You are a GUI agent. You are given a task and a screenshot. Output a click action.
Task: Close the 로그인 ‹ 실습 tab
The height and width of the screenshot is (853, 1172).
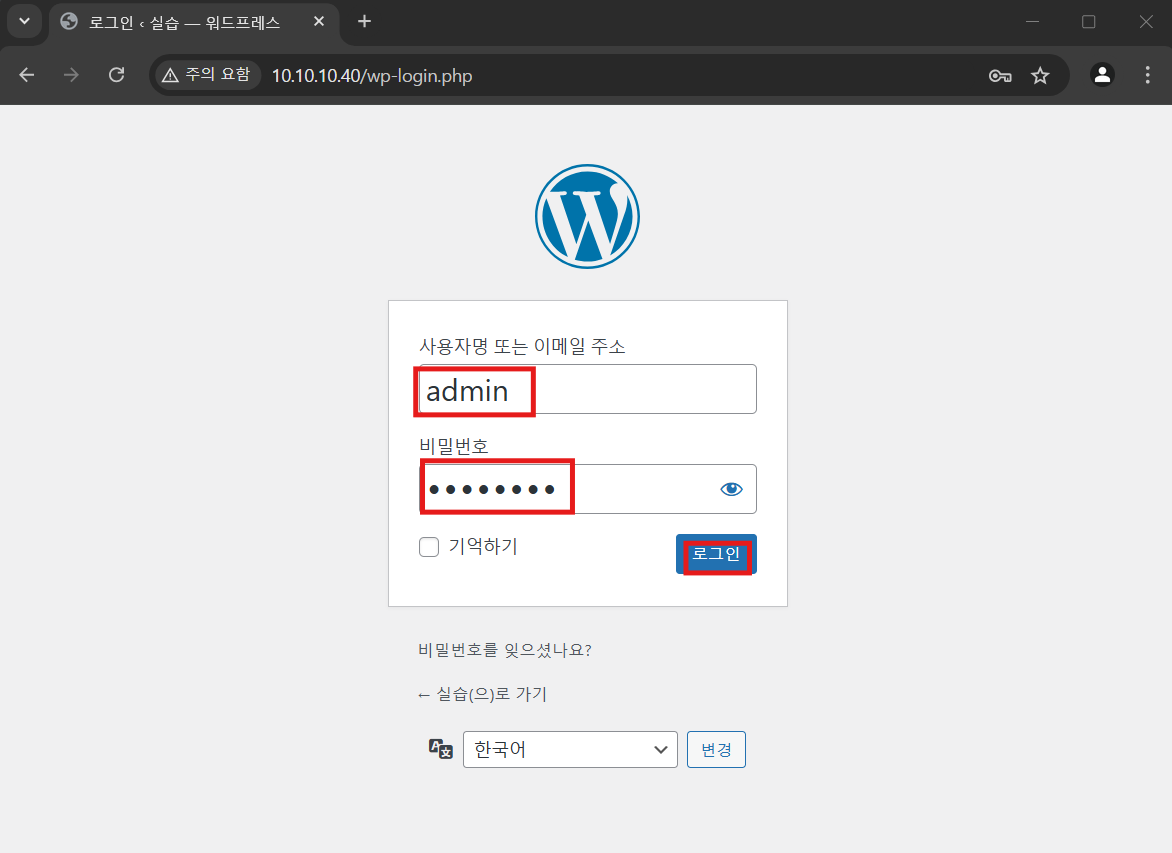(x=318, y=22)
